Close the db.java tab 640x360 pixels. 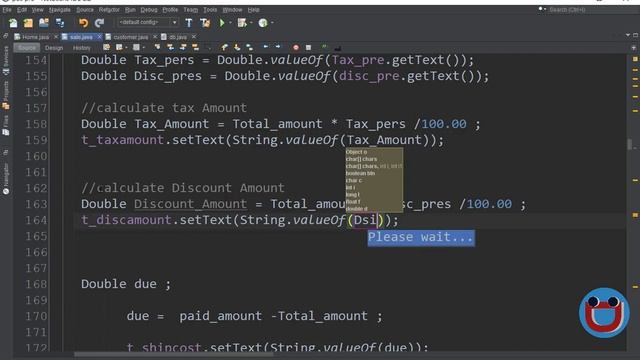pyautogui.click(x=194, y=37)
